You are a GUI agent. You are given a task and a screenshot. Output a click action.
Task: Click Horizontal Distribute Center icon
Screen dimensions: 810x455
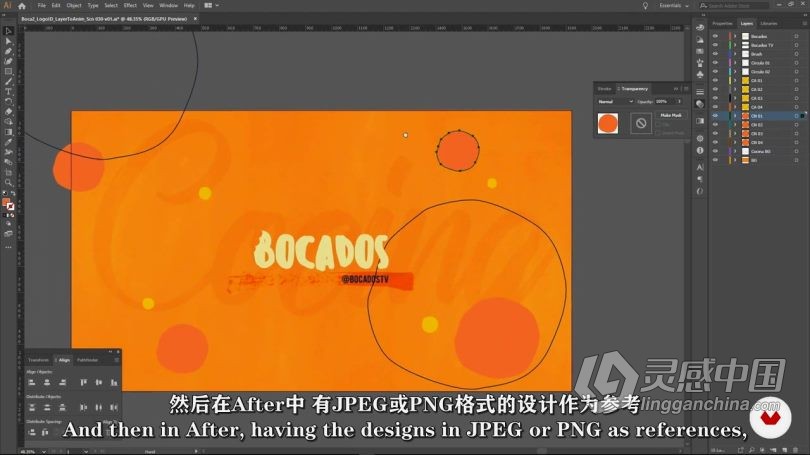pyautogui.click(x=99, y=407)
